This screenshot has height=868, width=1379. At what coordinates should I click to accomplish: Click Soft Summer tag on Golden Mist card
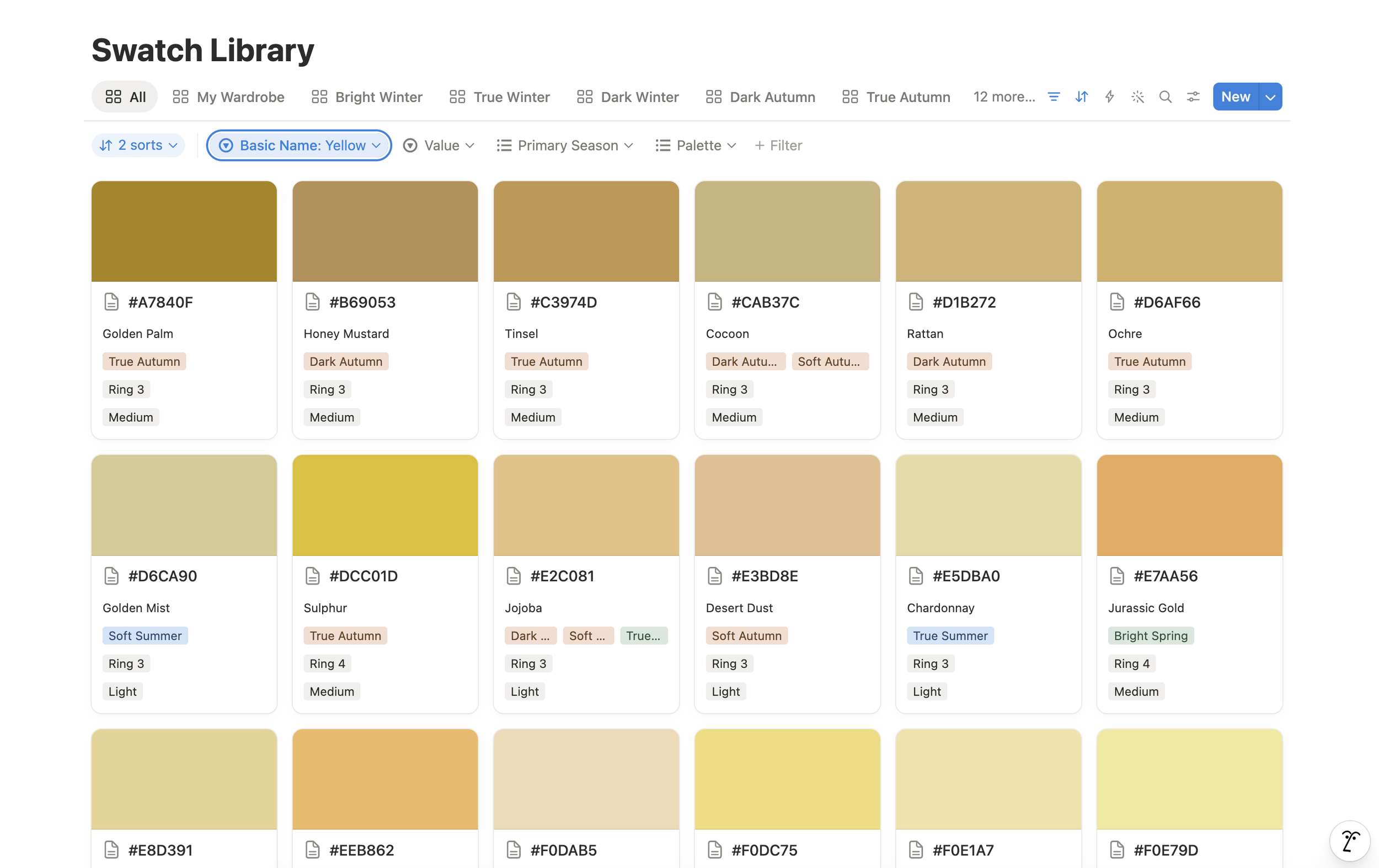click(x=145, y=635)
